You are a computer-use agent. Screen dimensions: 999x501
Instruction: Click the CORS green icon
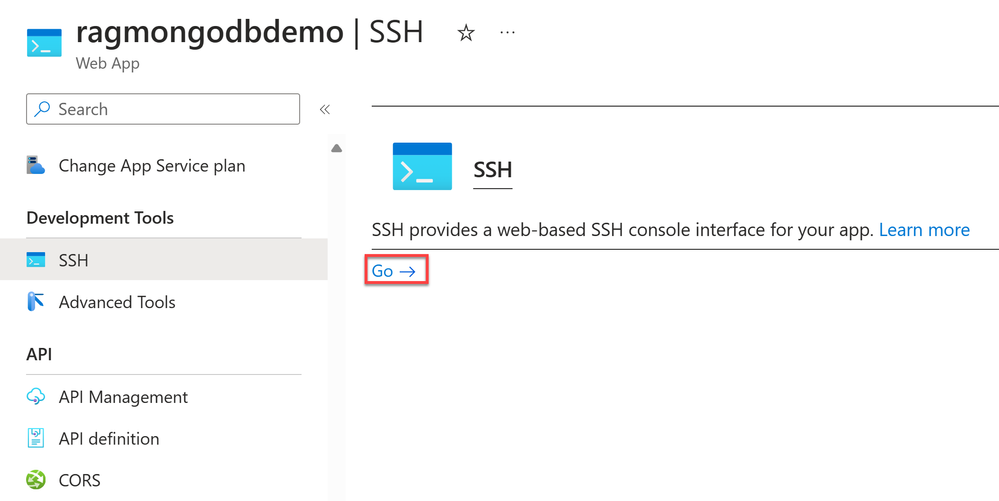(36, 479)
